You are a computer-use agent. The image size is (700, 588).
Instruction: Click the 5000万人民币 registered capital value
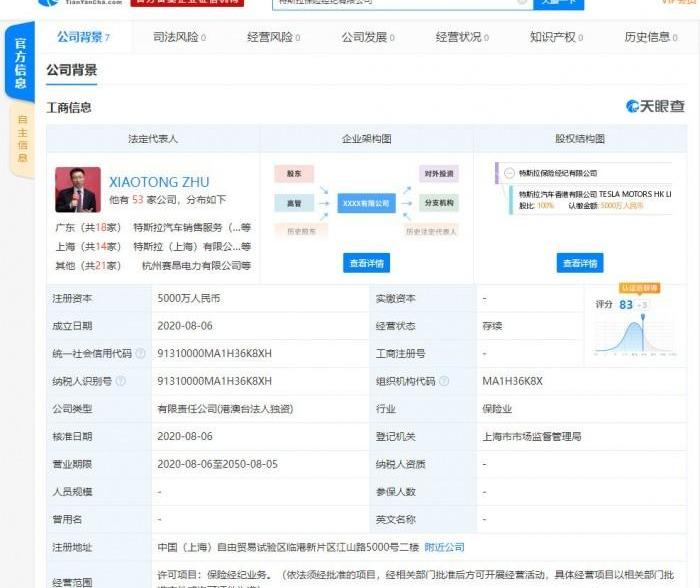(188, 298)
